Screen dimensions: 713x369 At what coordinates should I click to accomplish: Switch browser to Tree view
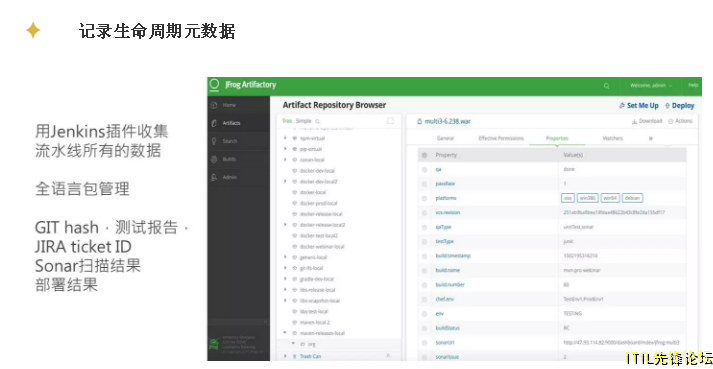287,121
